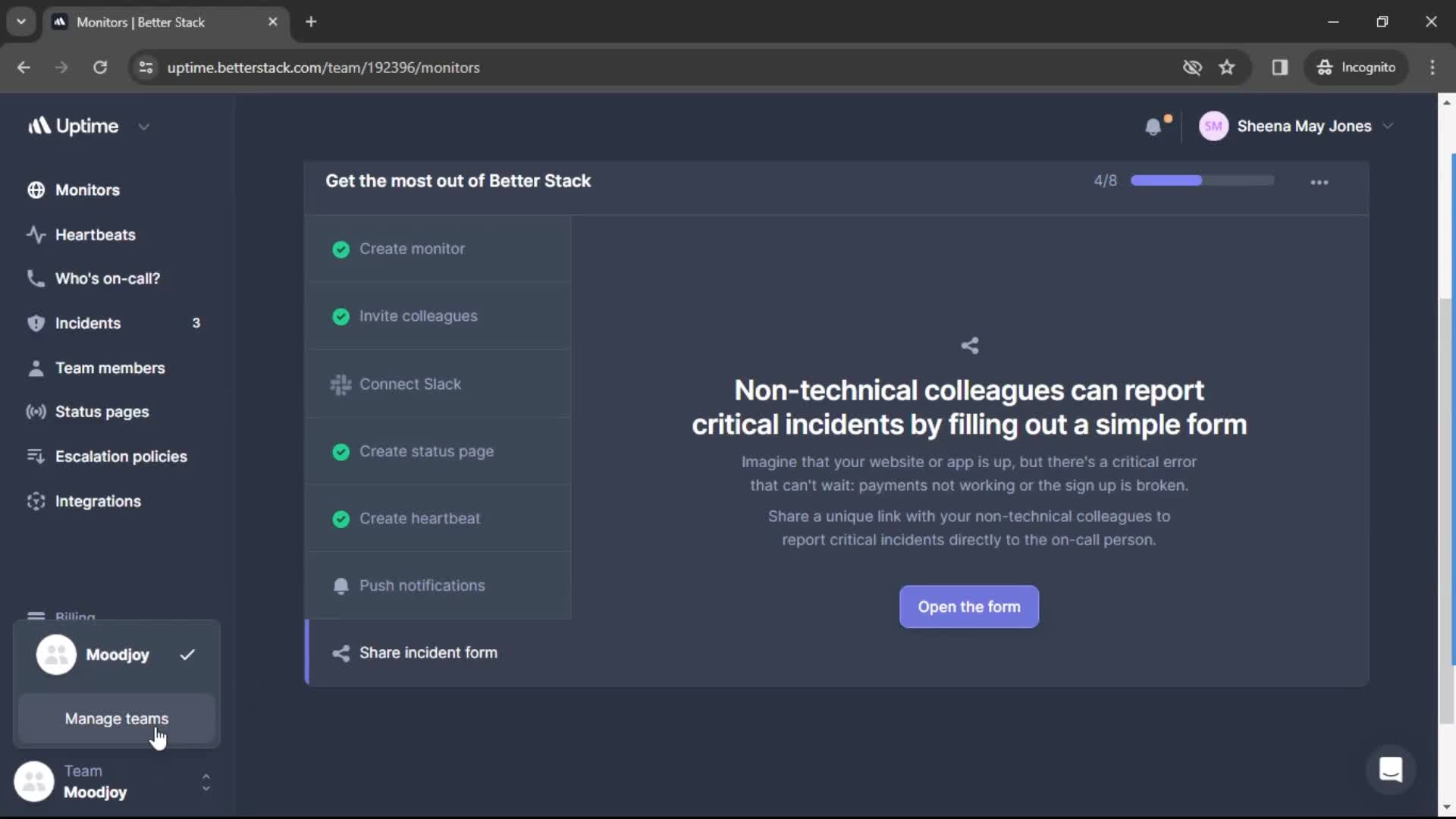Click the Integrations icon in sidebar

pos(36,500)
